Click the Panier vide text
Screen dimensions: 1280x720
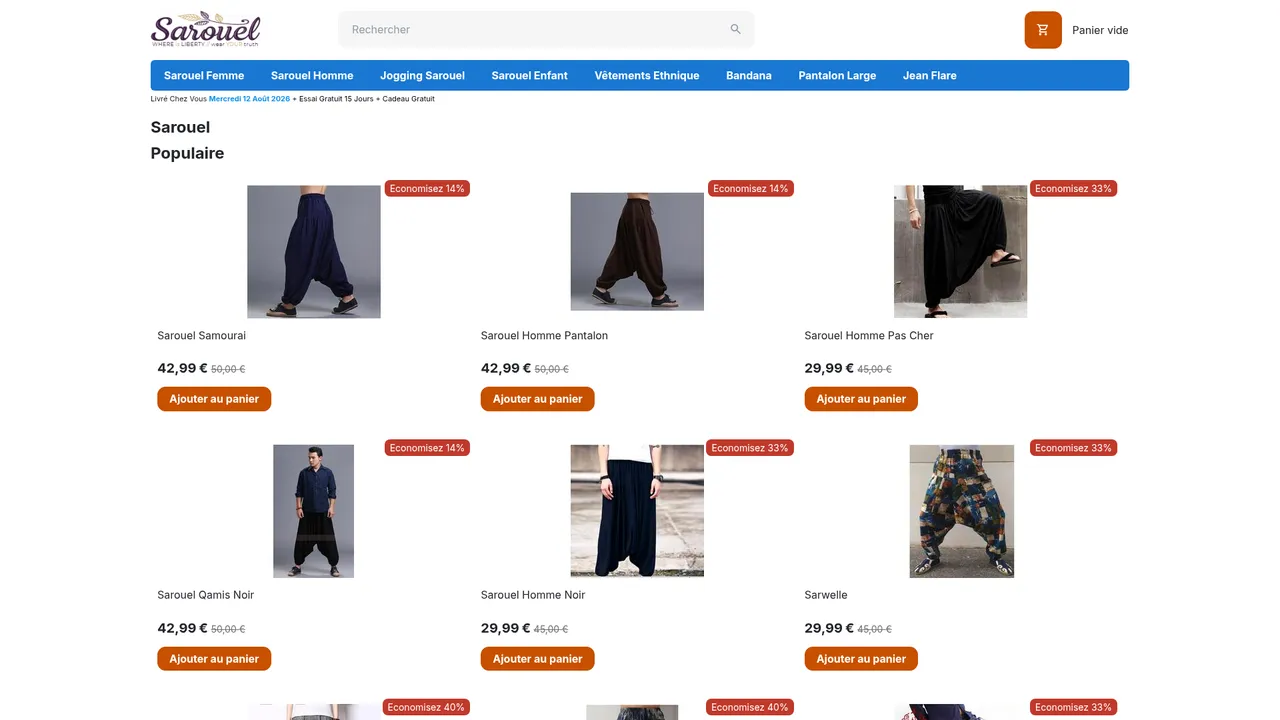(1100, 30)
